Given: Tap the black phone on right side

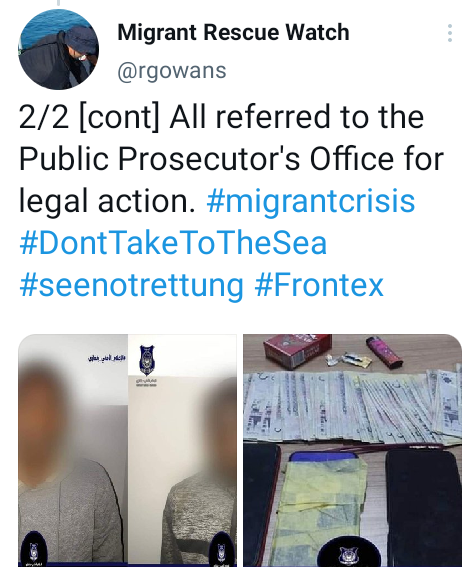Looking at the screenshot, I should point(423,507).
